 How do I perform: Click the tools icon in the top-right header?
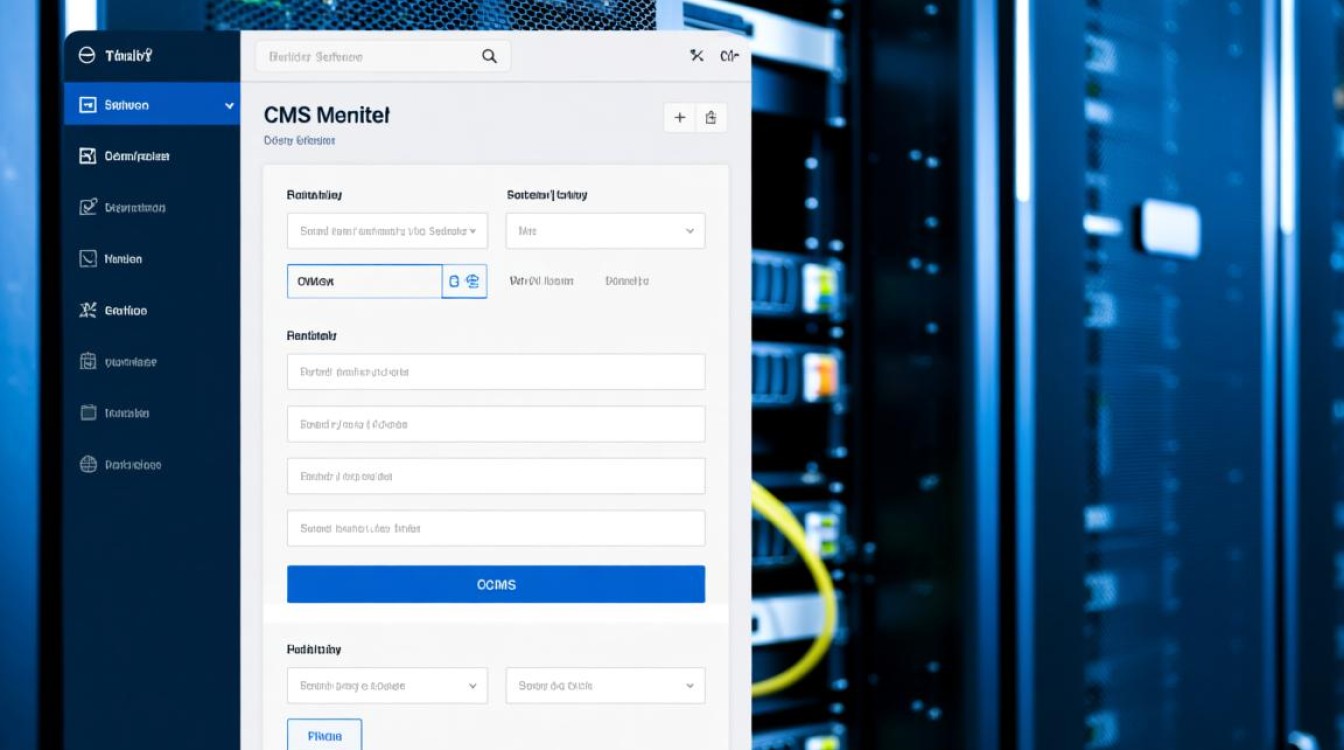[x=697, y=56]
